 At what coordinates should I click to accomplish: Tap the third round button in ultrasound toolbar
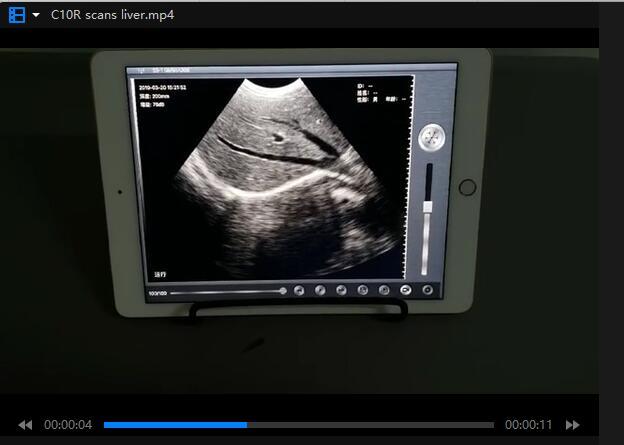coord(341,291)
